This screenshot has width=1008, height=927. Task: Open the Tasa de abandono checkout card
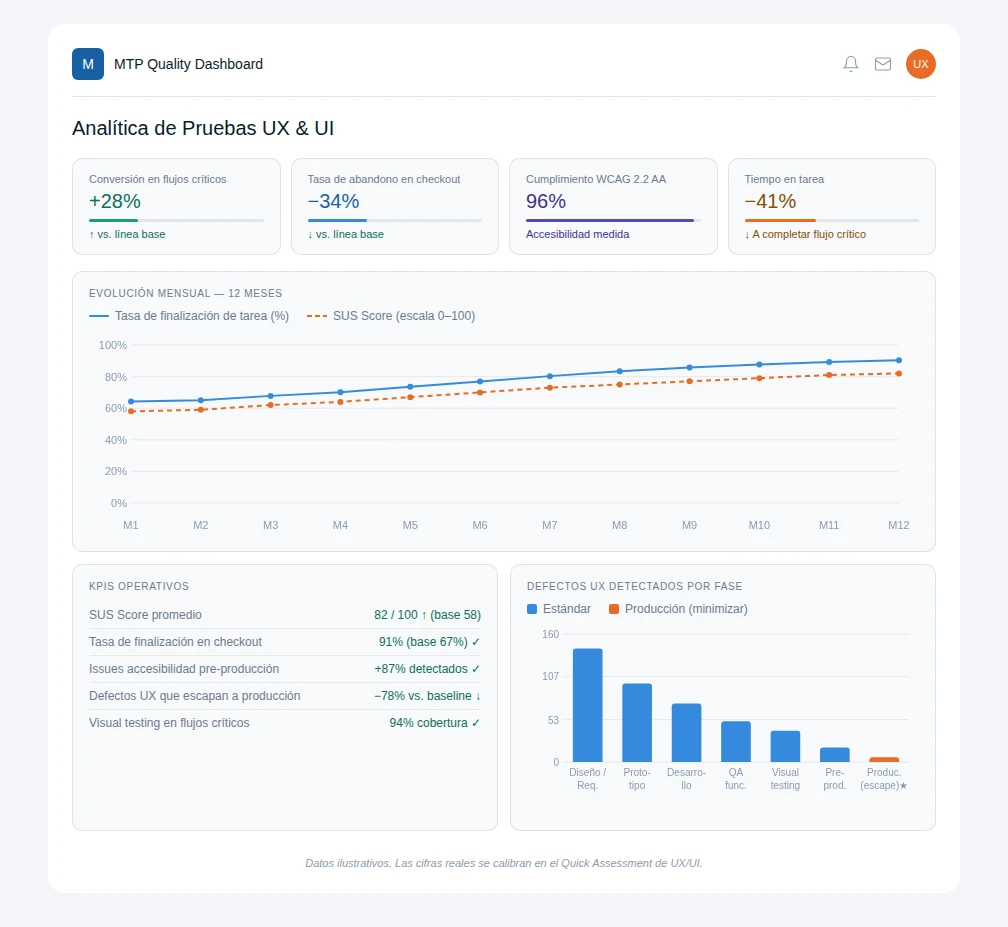395,206
